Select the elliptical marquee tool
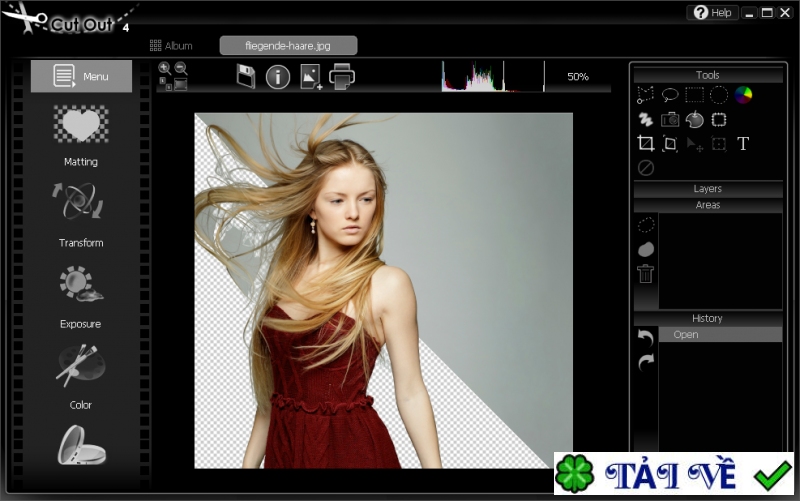Image resolution: width=800 pixels, height=501 pixels. pos(718,95)
